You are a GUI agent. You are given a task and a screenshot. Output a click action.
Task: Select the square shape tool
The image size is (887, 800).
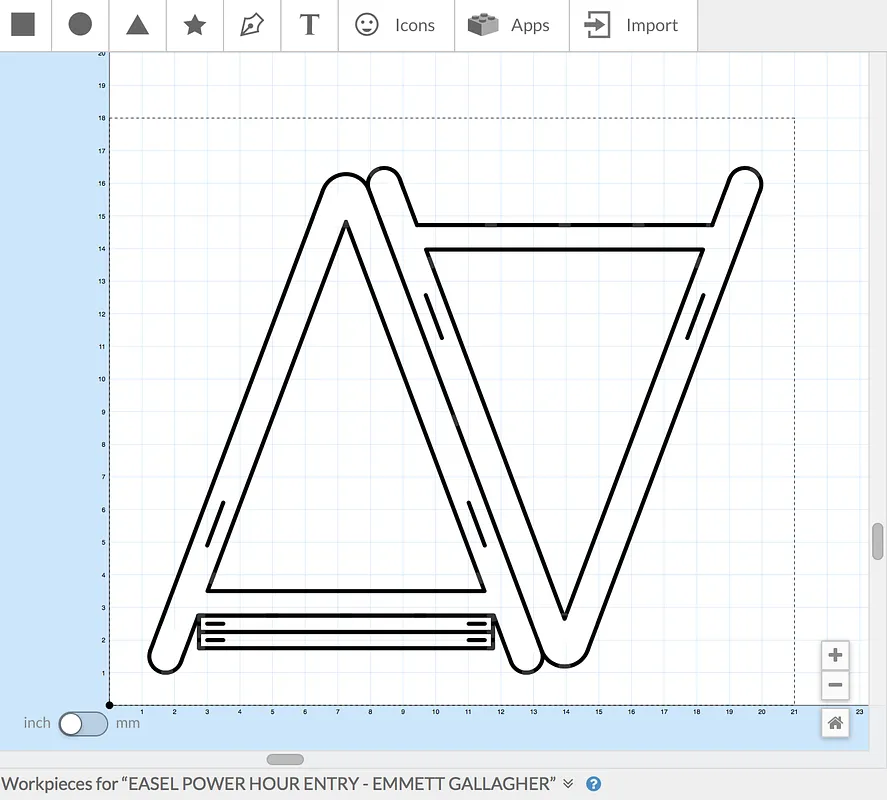(23, 25)
